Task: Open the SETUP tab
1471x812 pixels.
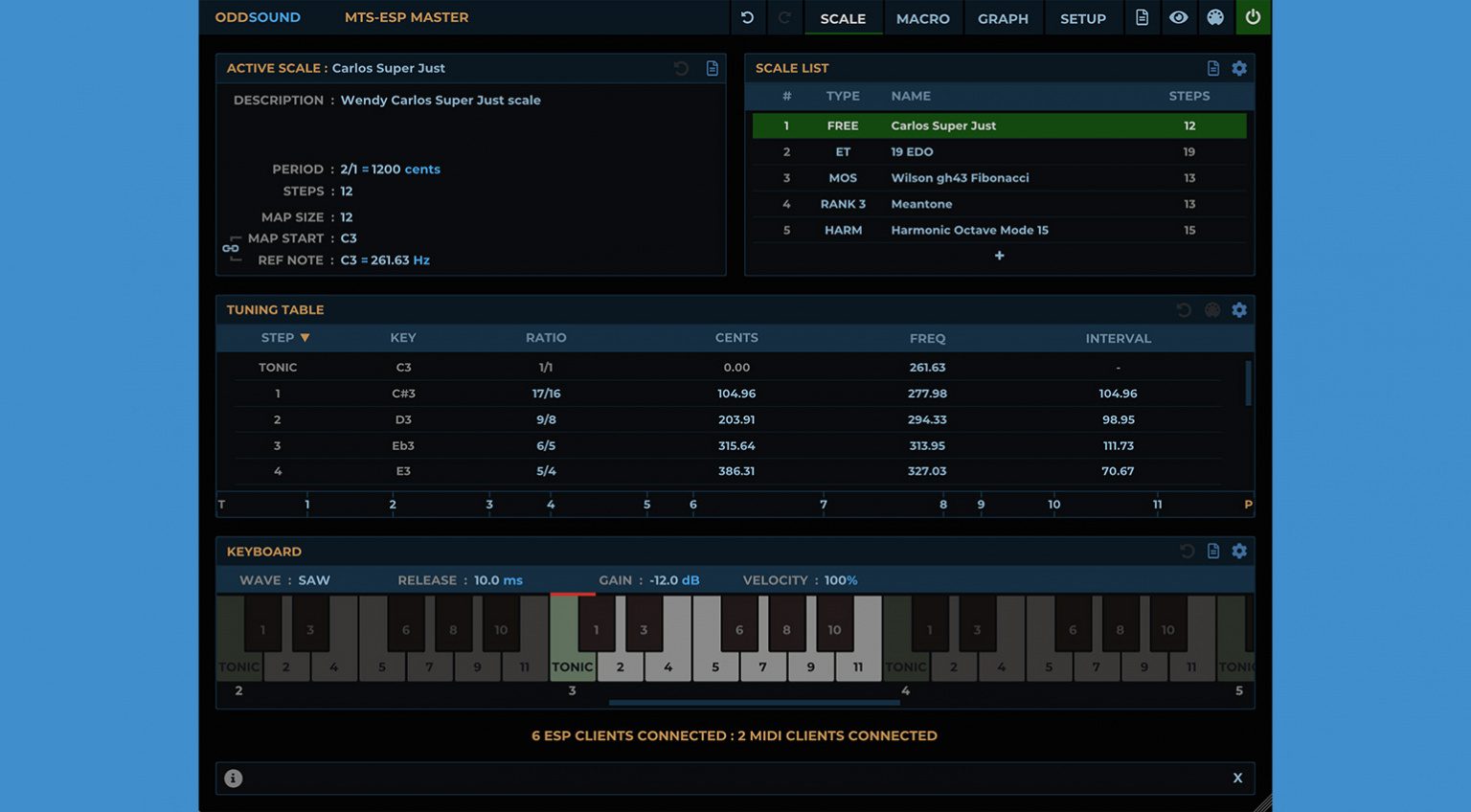Action: coord(1083,17)
